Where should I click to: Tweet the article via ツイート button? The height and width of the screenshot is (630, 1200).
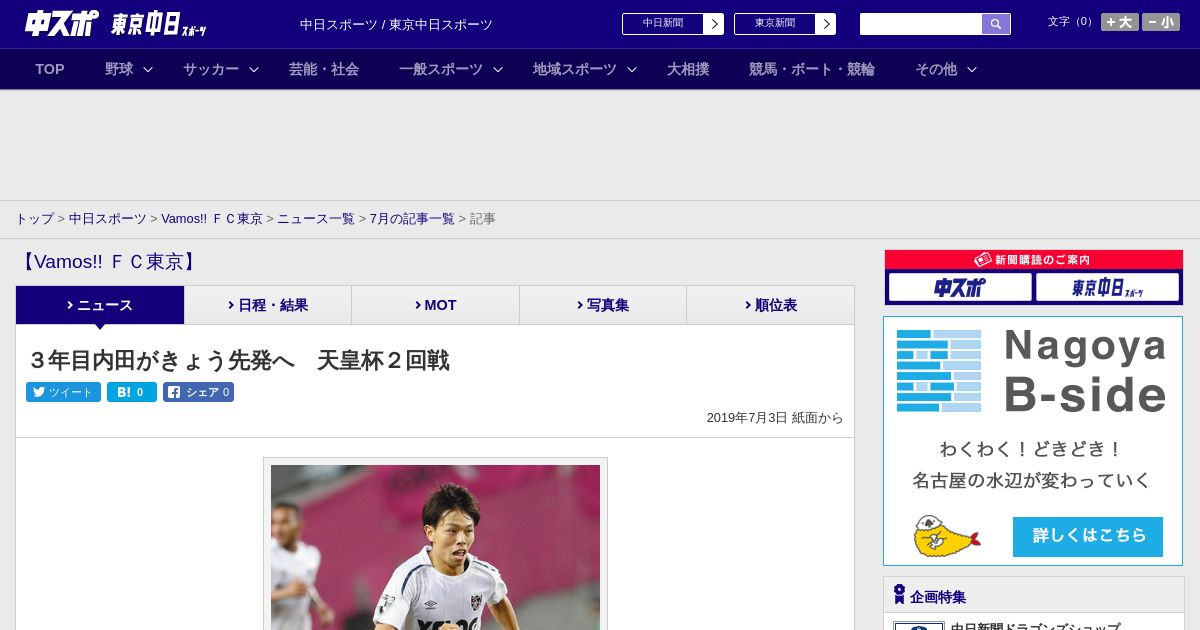point(63,392)
